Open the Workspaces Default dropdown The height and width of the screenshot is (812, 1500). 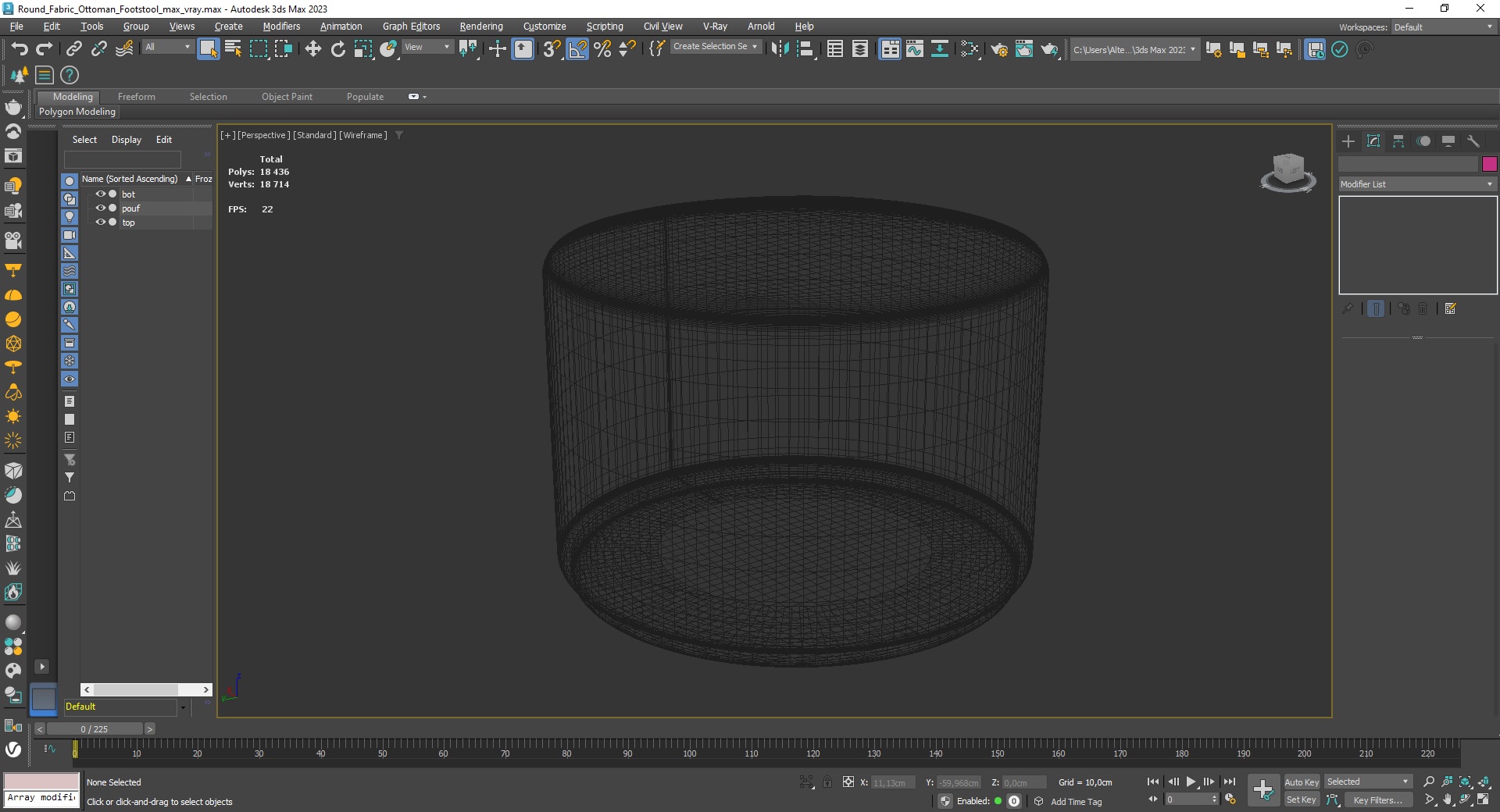click(1444, 27)
